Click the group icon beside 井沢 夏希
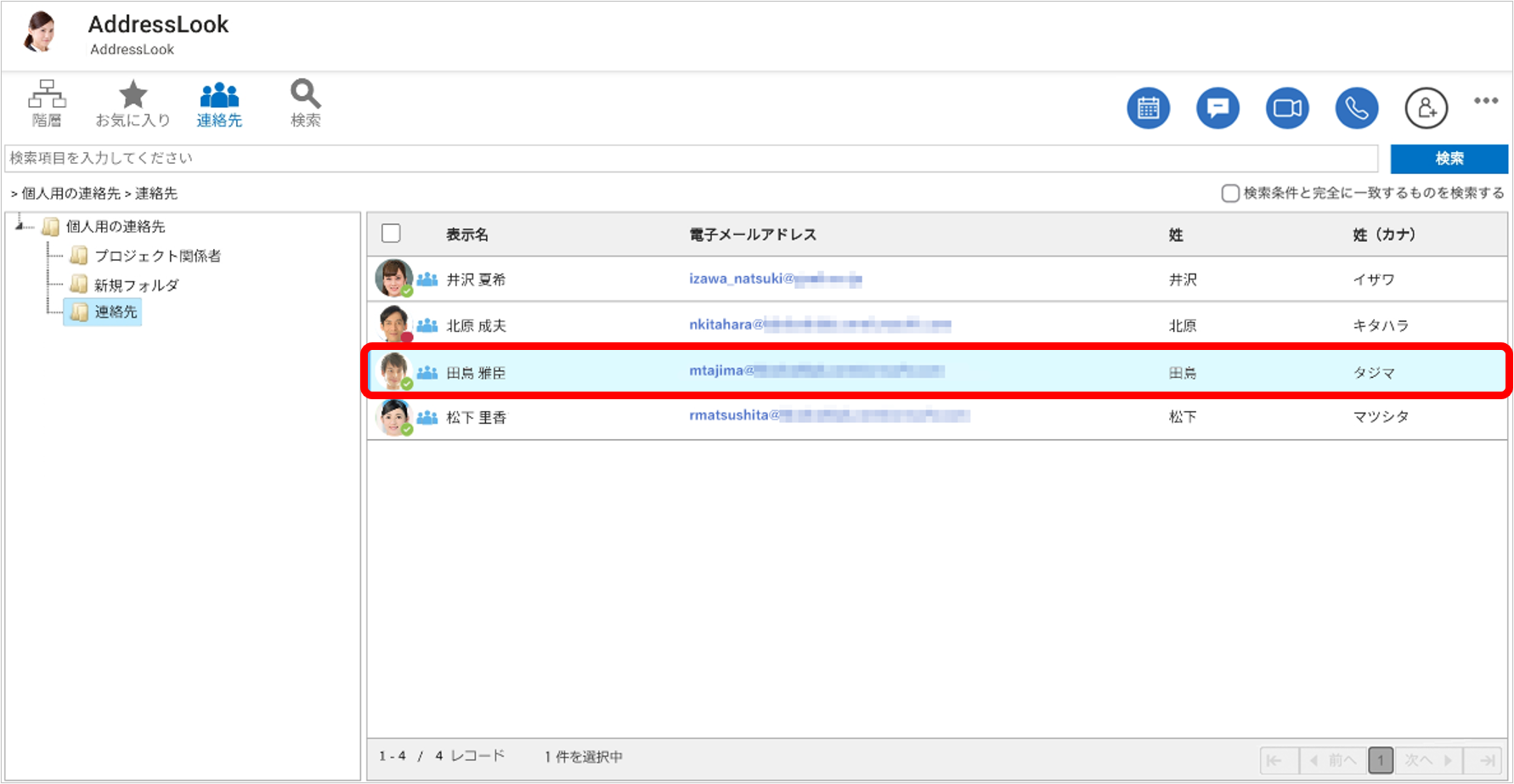The width and height of the screenshot is (1514, 784). pos(427,279)
